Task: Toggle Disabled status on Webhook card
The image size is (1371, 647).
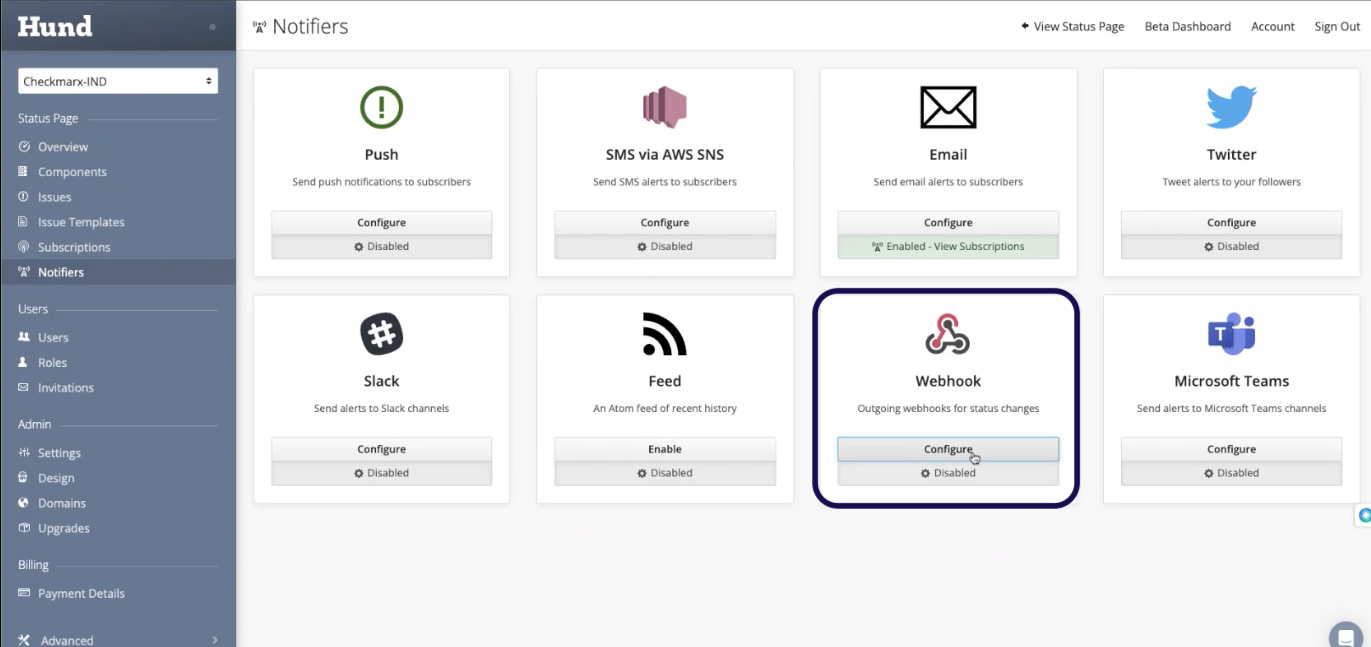Action: pos(948,473)
